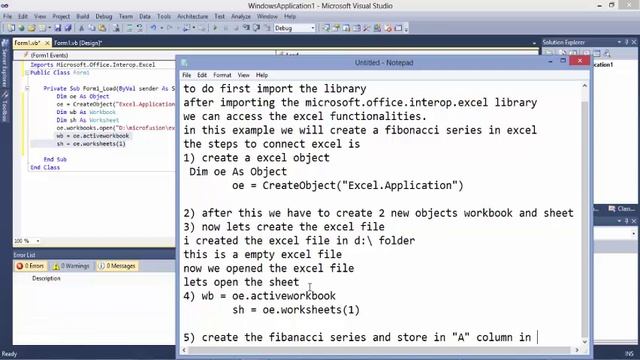Click the Notepad scroll right arrow
The width and height of the screenshot is (640, 360).
tap(577, 350)
